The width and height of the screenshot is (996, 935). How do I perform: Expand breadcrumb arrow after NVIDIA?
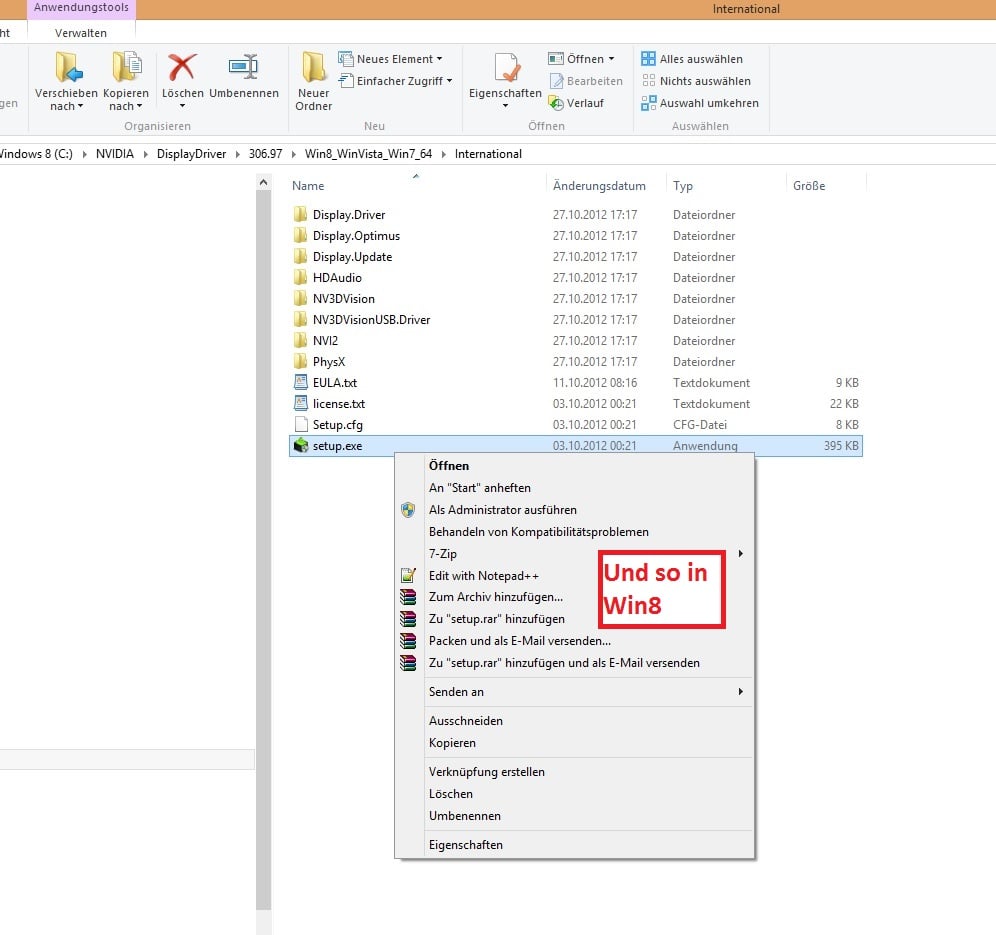pyautogui.click(x=145, y=154)
